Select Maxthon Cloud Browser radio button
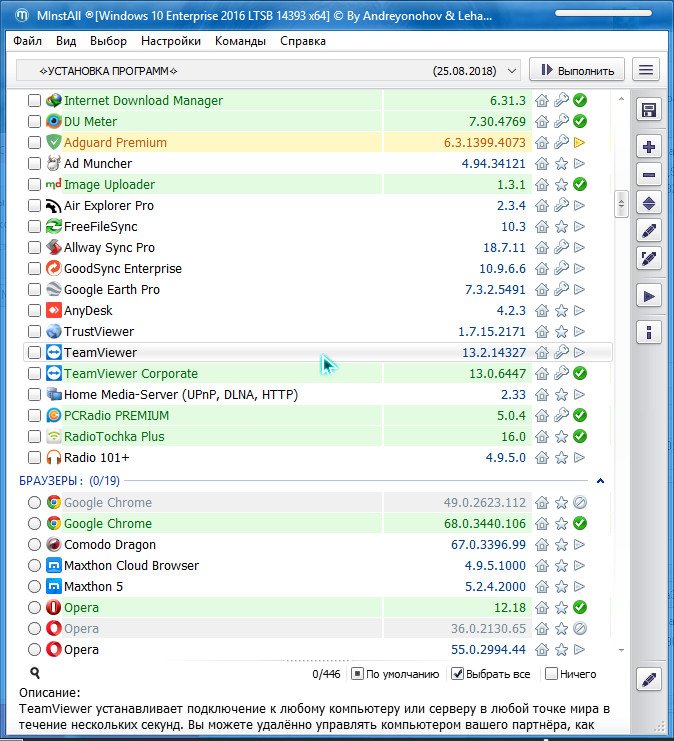This screenshot has width=674, height=741. [x=34, y=565]
